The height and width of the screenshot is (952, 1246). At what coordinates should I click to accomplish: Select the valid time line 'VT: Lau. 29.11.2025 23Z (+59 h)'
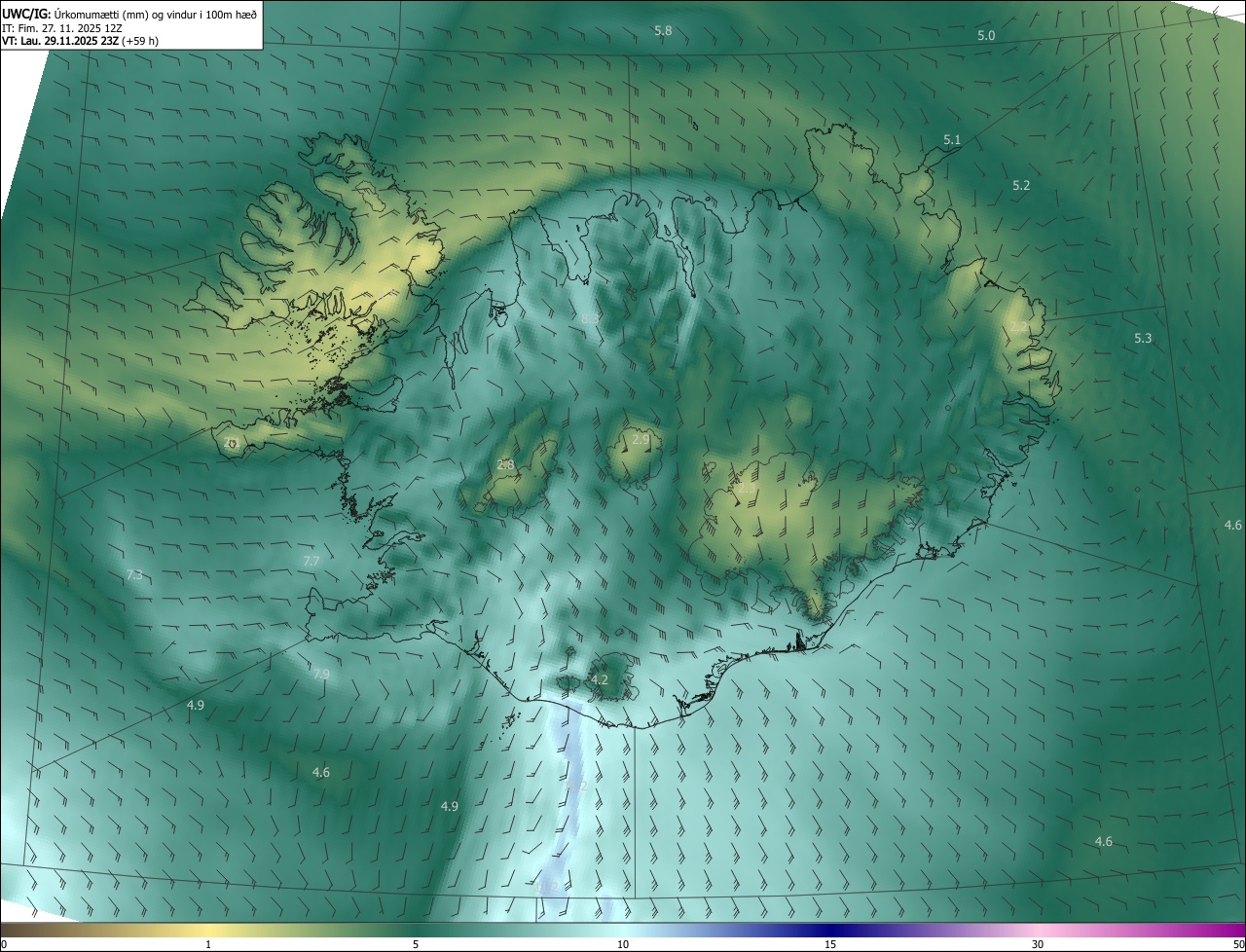81,41
